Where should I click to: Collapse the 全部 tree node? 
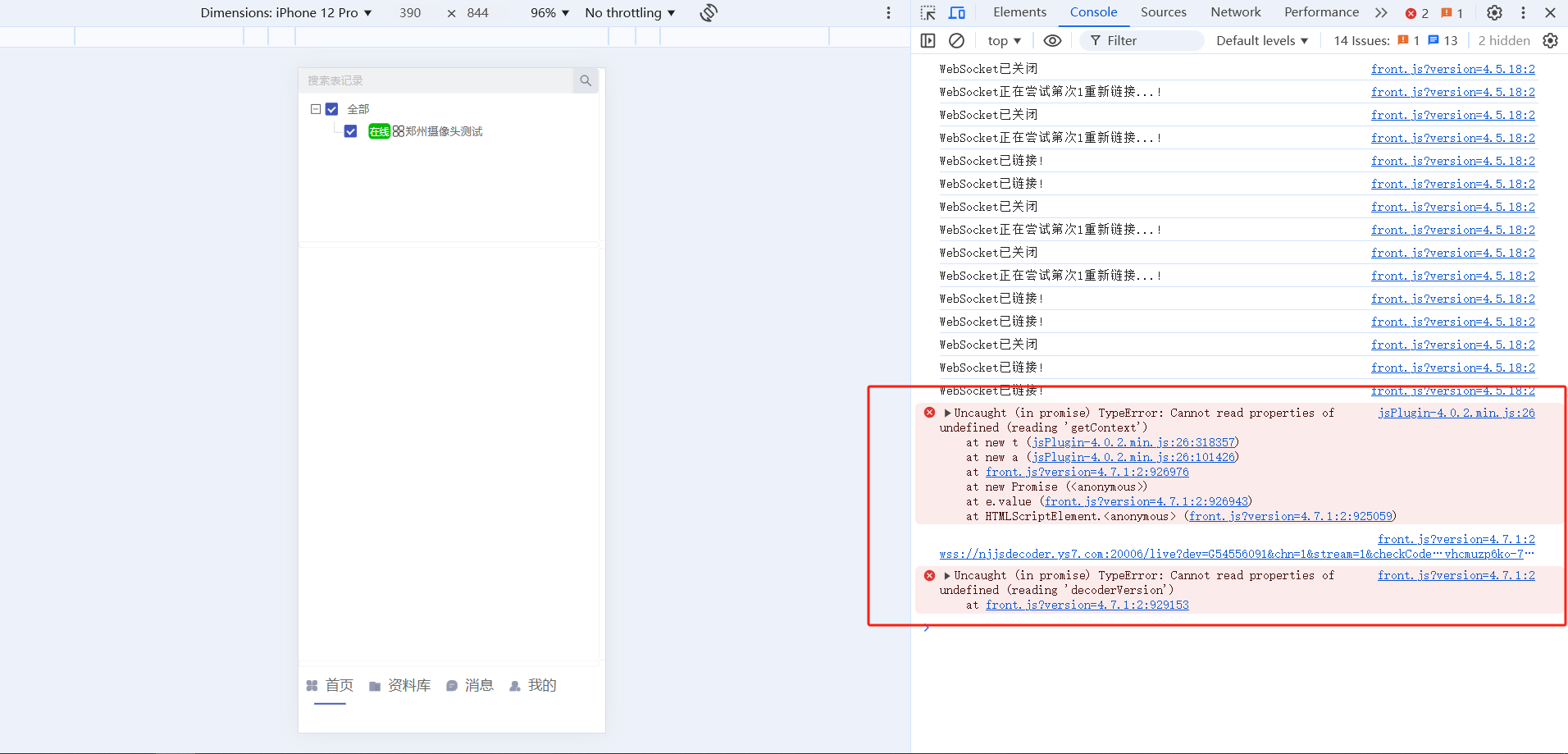point(316,109)
